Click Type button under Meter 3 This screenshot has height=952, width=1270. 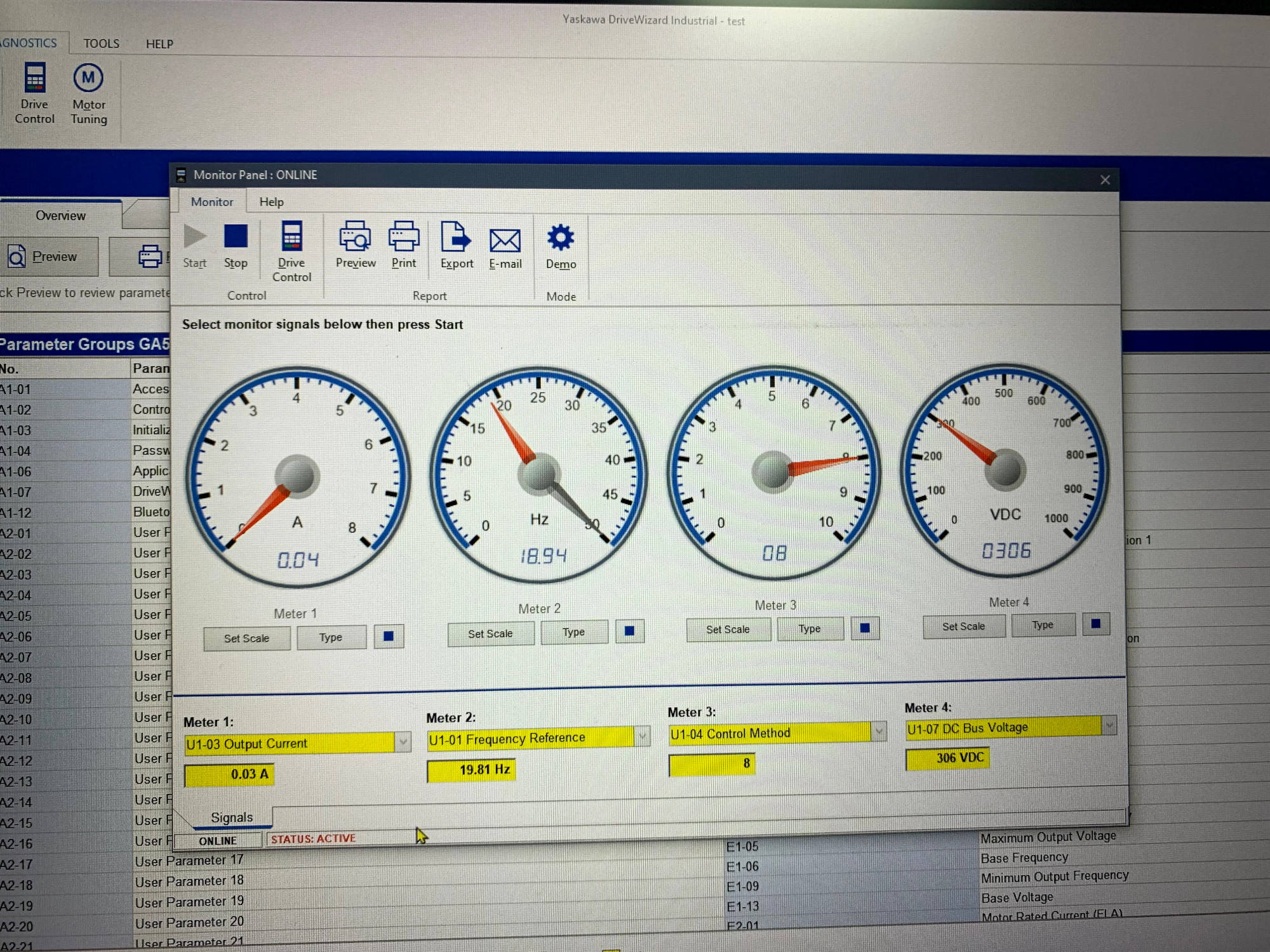coord(810,628)
